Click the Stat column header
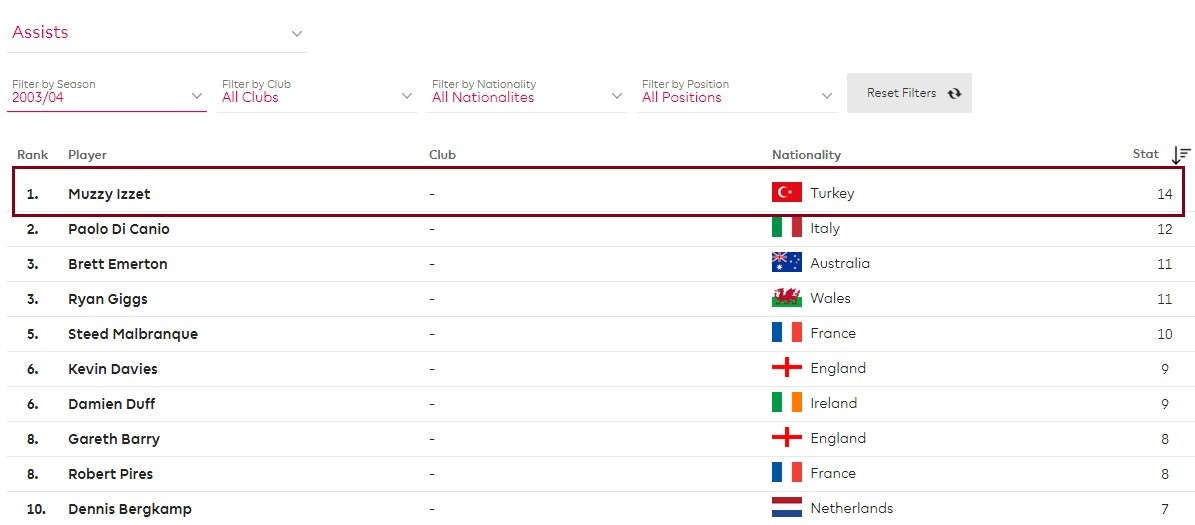The height and width of the screenshot is (525, 1195). pyautogui.click(x=1145, y=155)
